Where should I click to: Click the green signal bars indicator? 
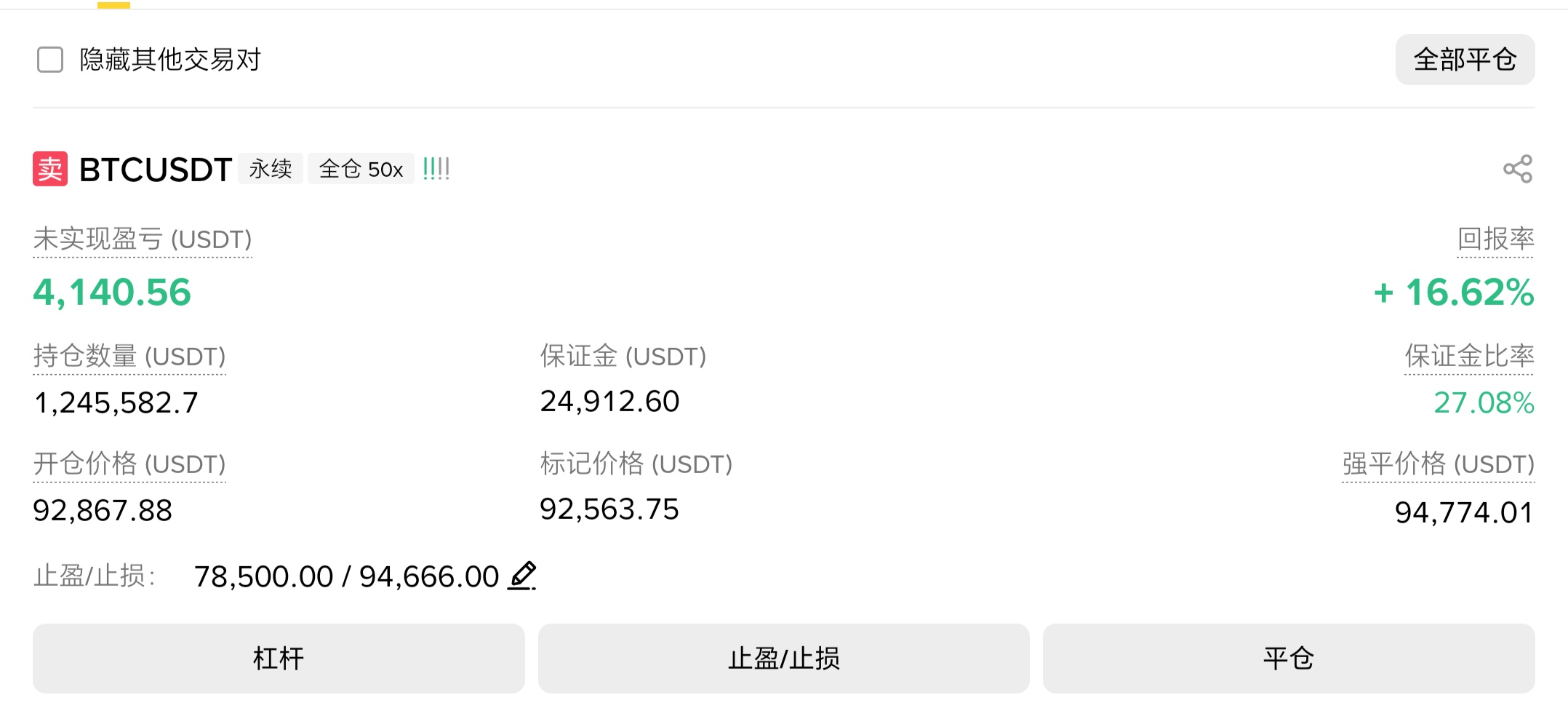[436, 169]
